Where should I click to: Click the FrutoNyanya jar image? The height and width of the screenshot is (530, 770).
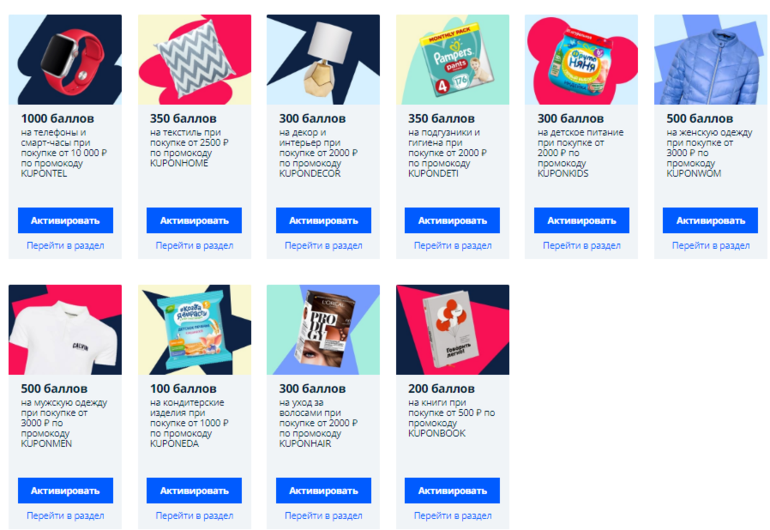(x=581, y=59)
